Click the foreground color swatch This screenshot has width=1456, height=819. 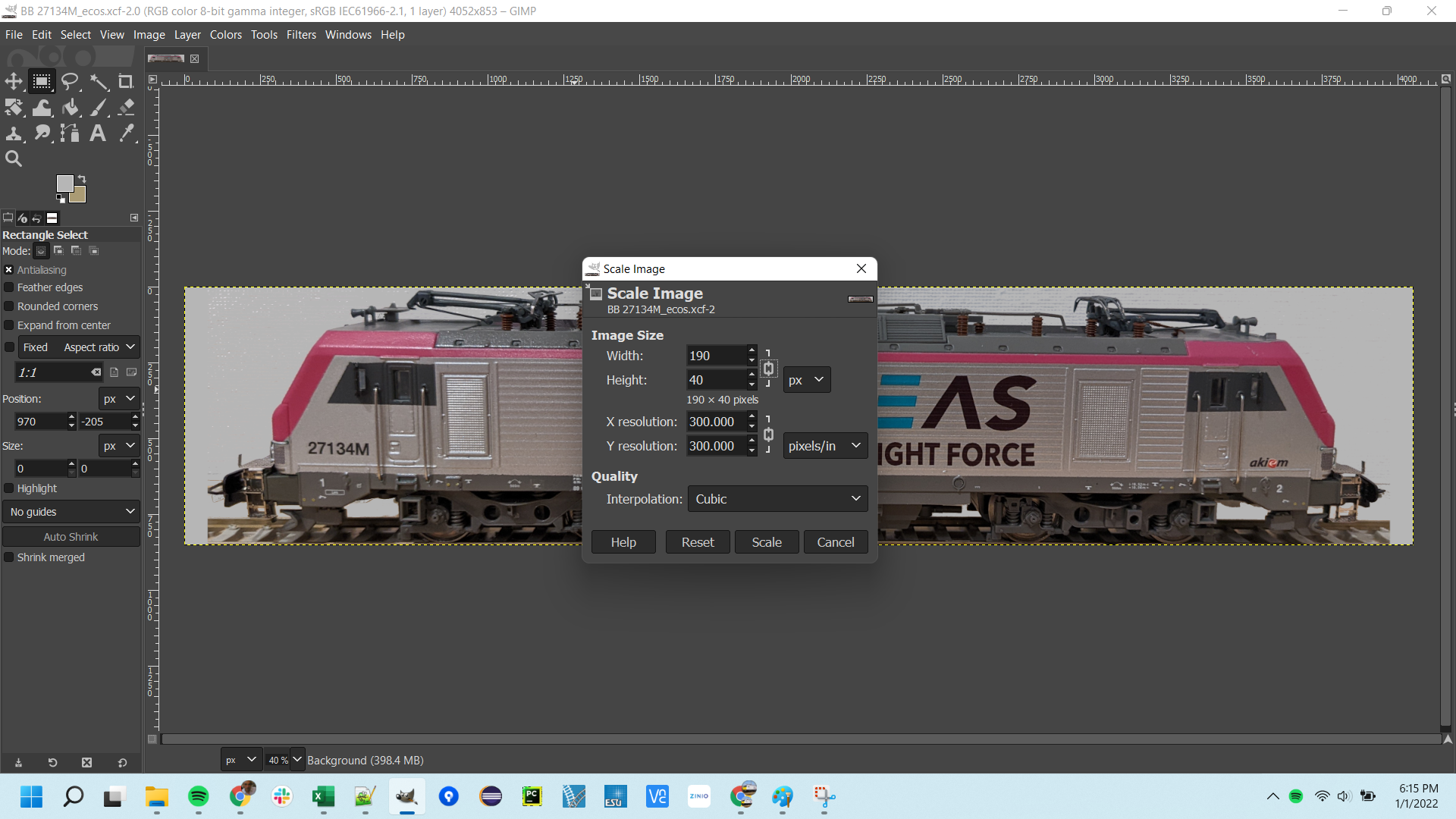64,183
